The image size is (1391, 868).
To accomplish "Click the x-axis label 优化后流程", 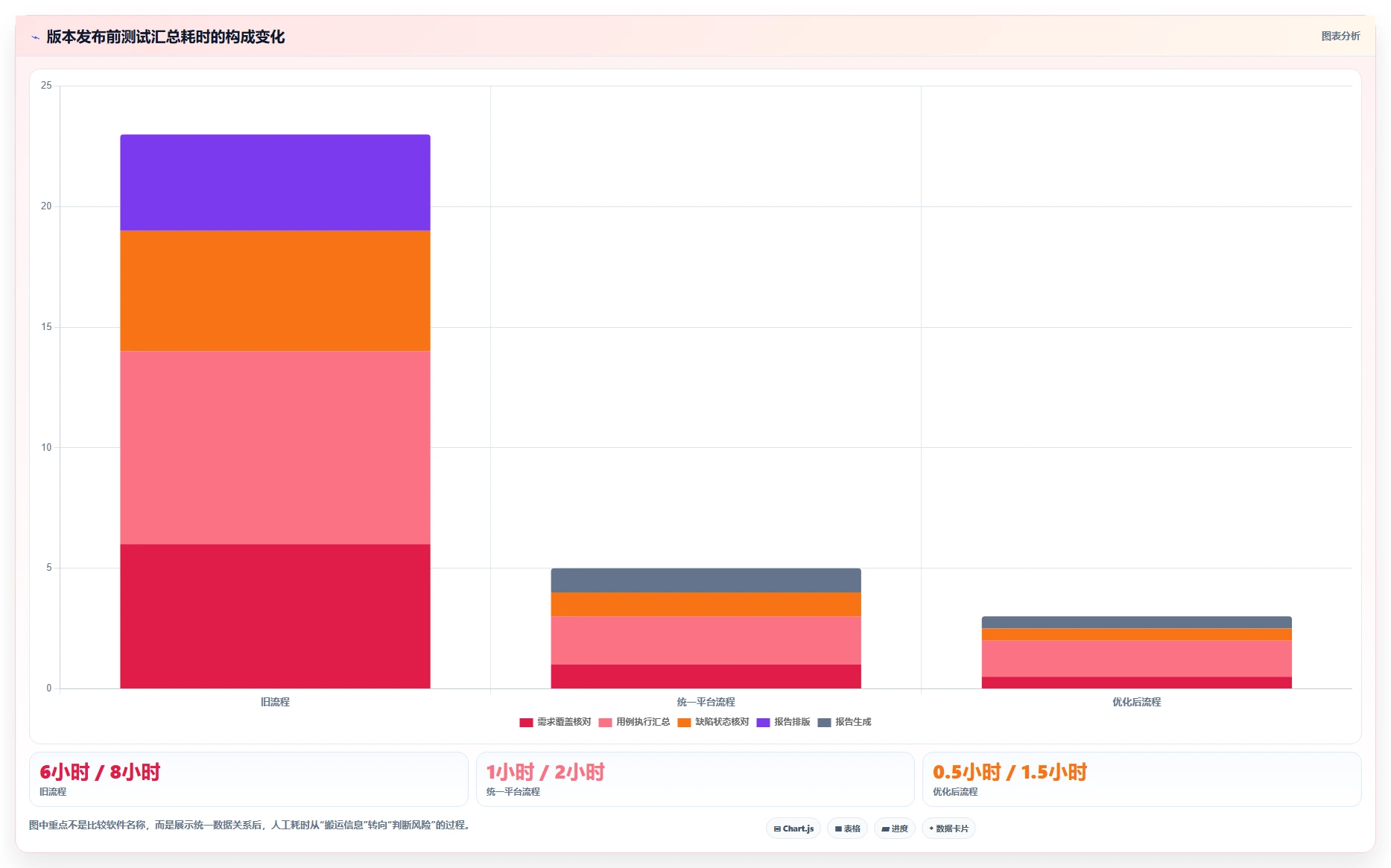I will tap(1136, 702).
